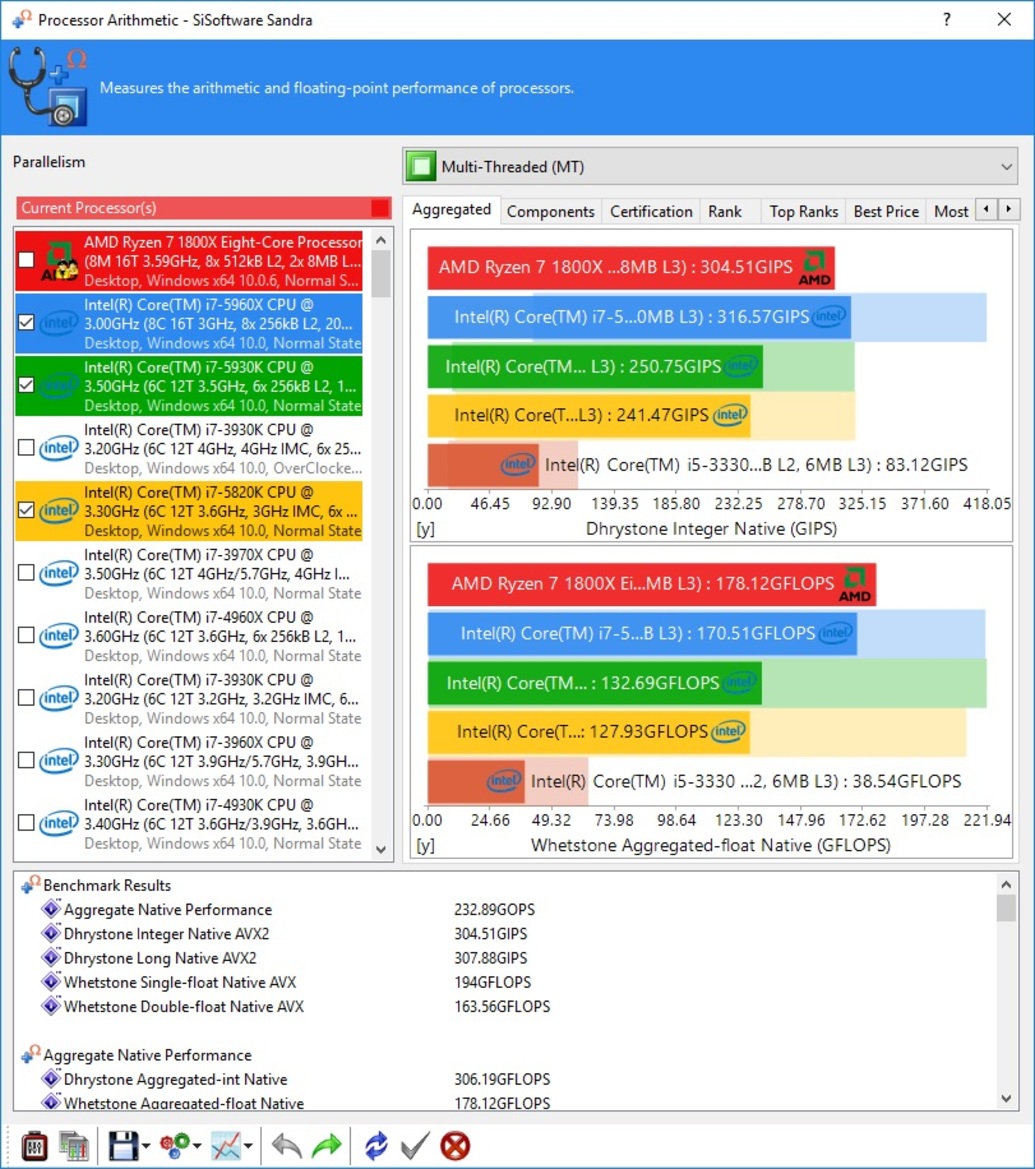Click the tab strip scroll-left arrow
The height and width of the screenshot is (1169, 1035).
point(987,209)
